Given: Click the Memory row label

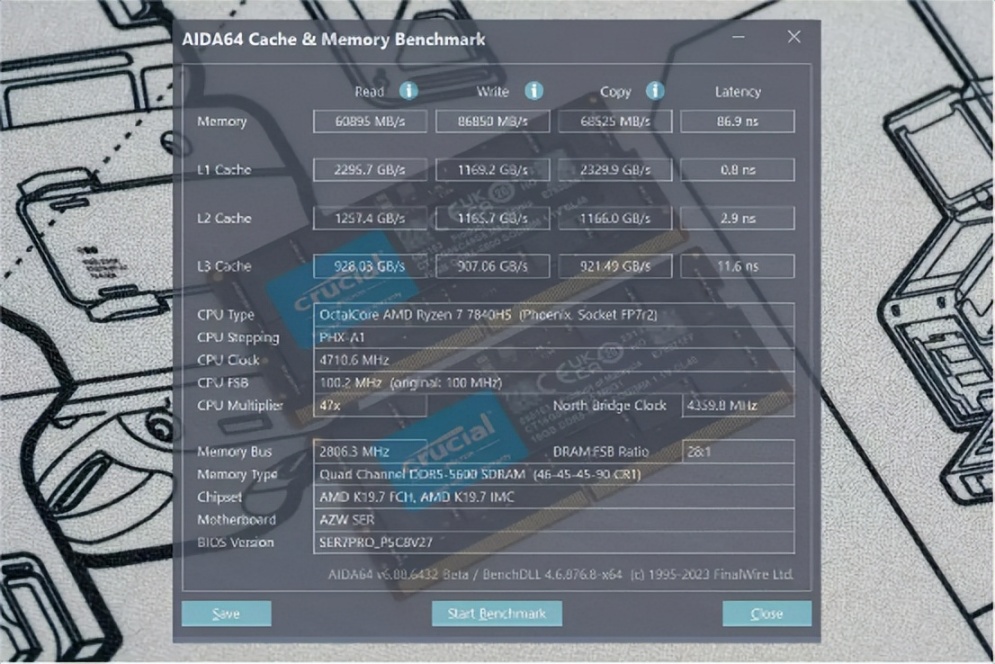Looking at the screenshot, I should click(x=221, y=121).
